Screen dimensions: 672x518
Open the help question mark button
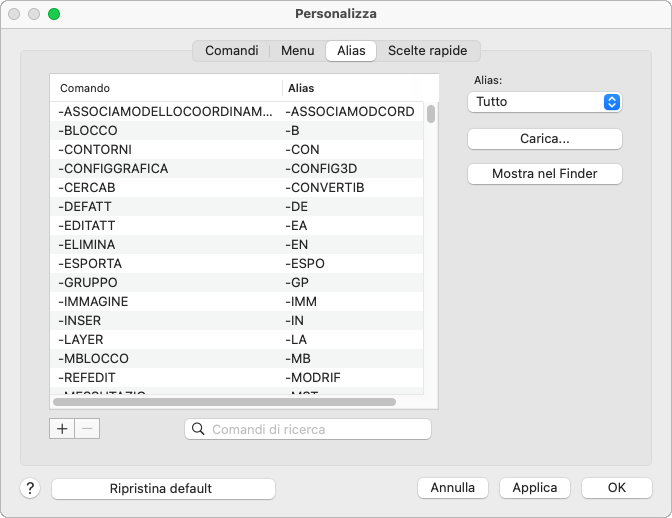[30, 488]
